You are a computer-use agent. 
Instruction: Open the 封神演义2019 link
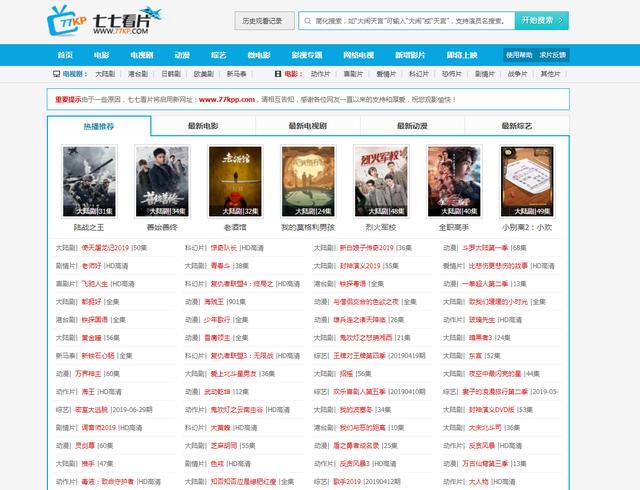(360, 265)
